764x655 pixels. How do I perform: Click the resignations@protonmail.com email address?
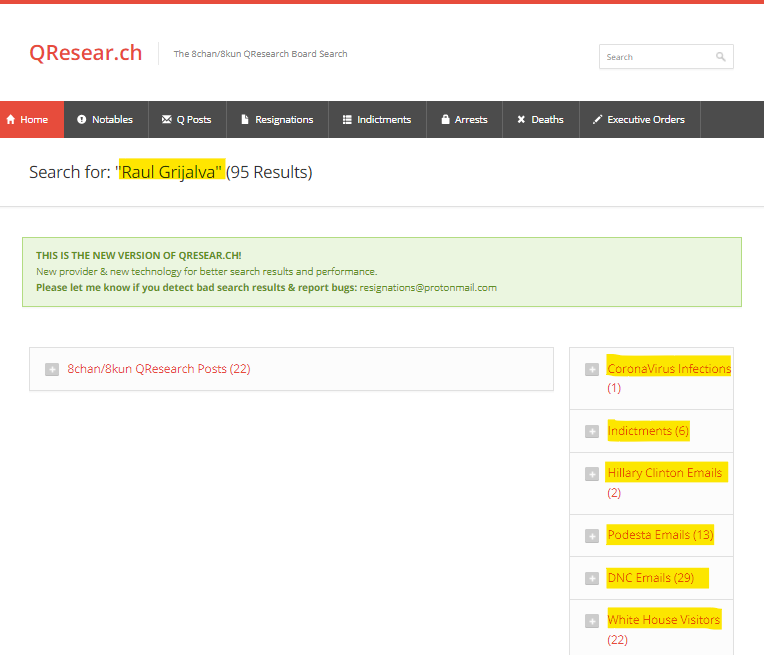428,288
